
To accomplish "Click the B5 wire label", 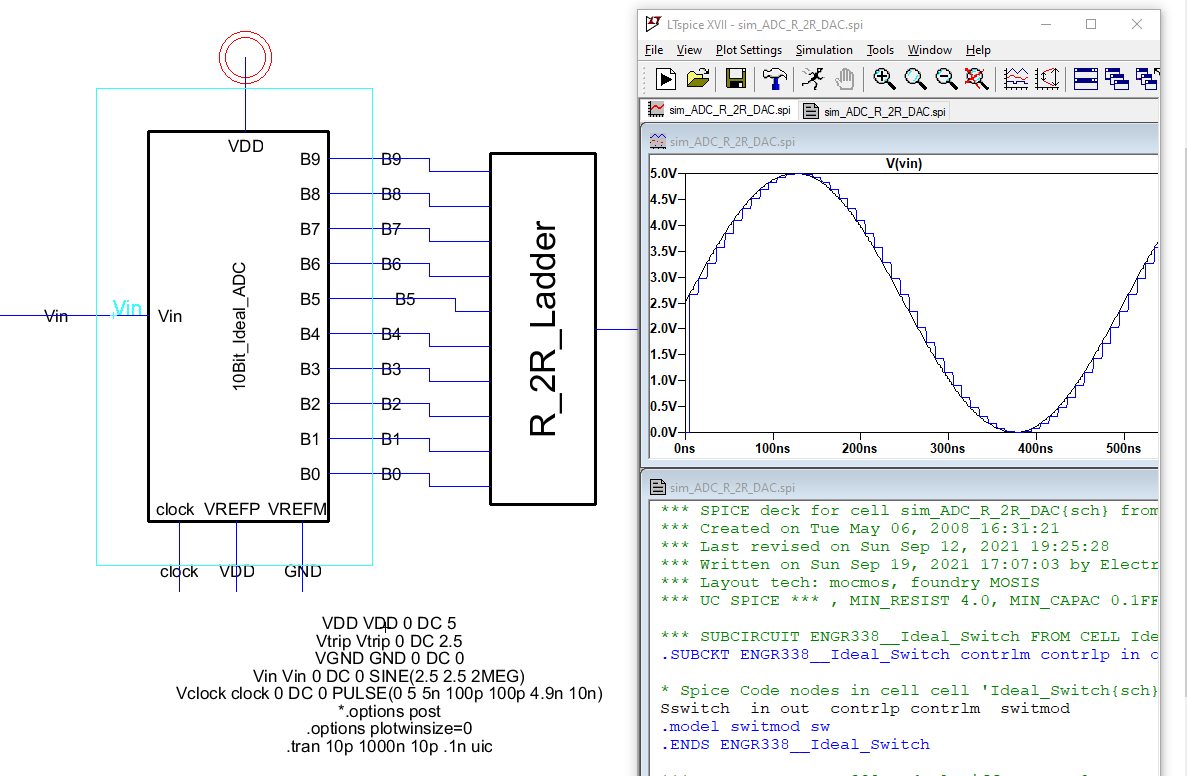I will [405, 299].
